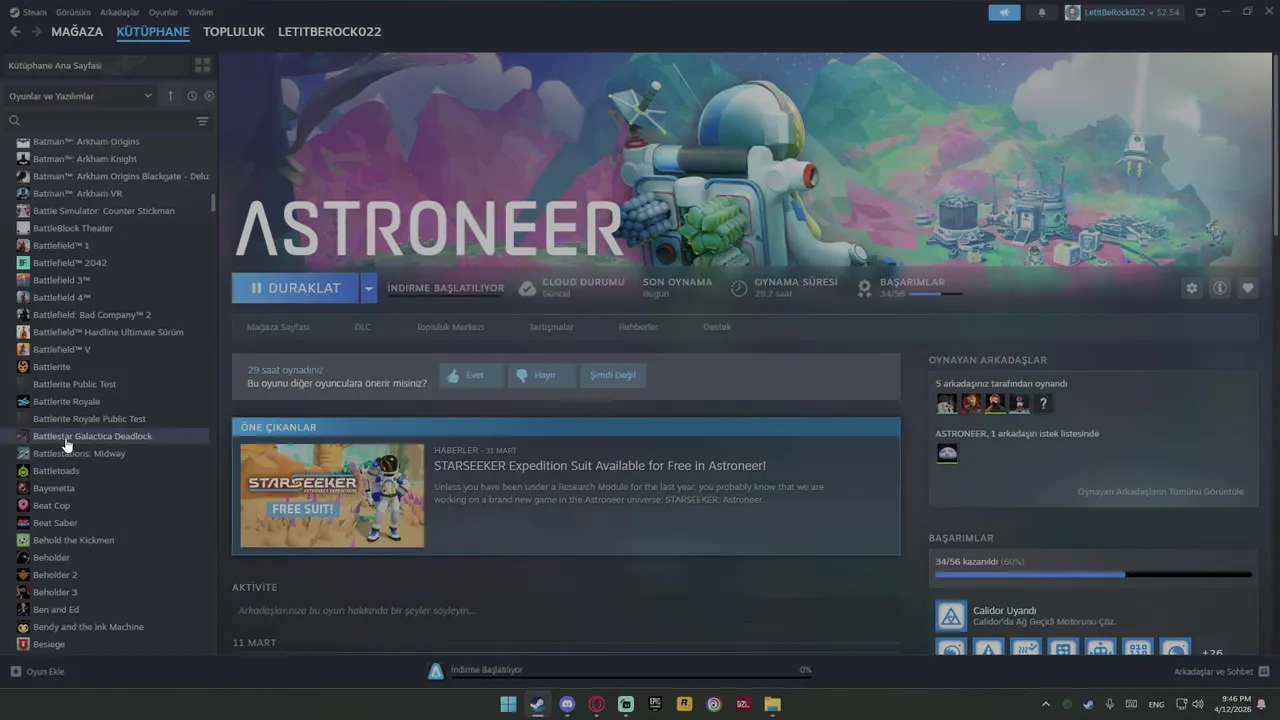Image resolution: width=1280 pixels, height=720 pixels.
Task: Click the achievements 34/56 progress bar
Action: coord(1093,575)
